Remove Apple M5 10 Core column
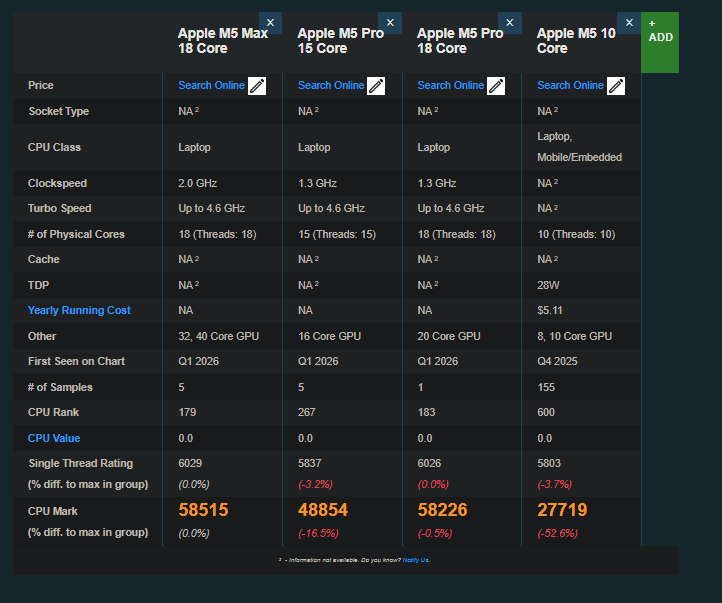The image size is (722, 603). pyautogui.click(x=629, y=23)
